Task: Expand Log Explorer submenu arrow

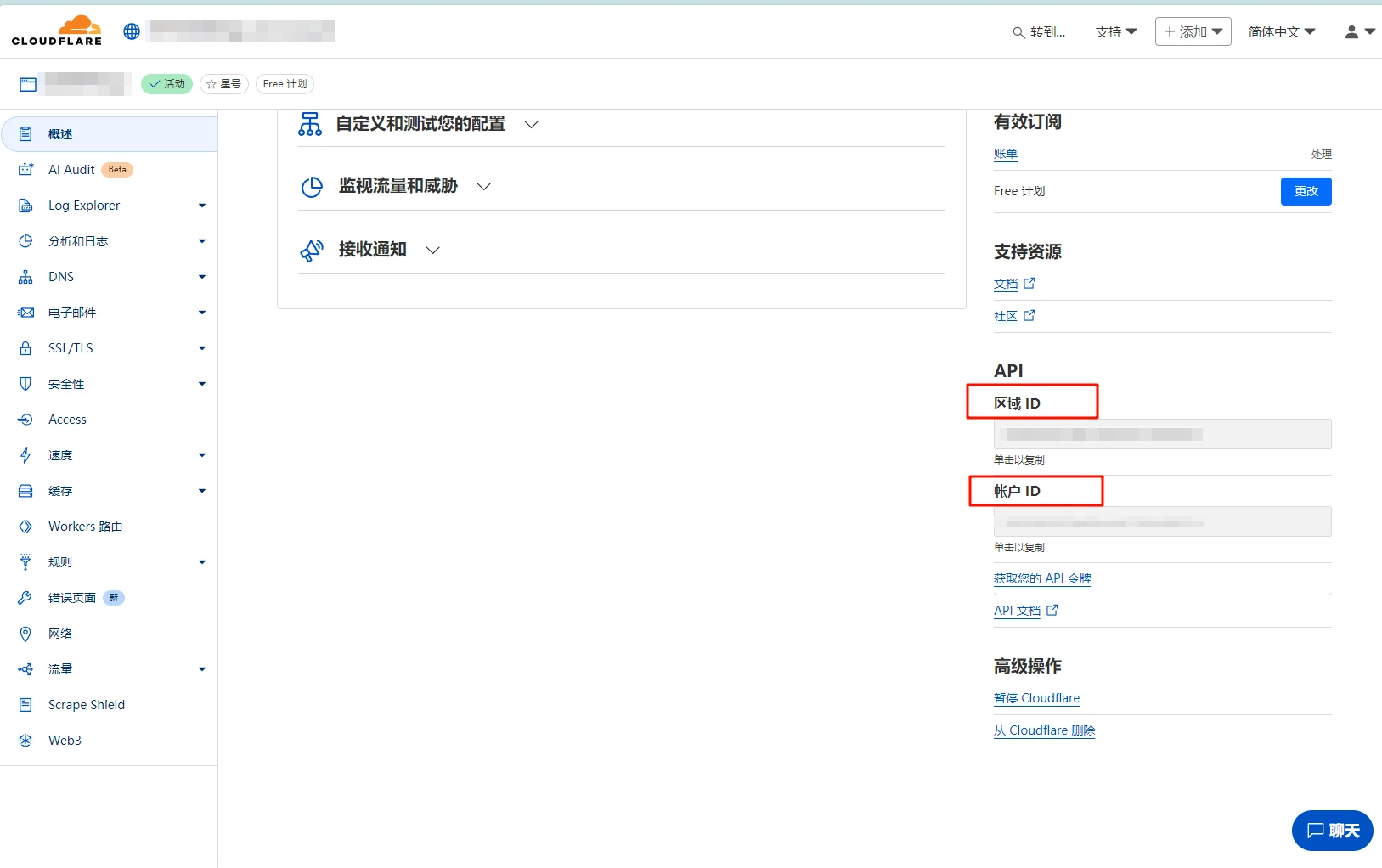Action: pyautogui.click(x=202, y=206)
